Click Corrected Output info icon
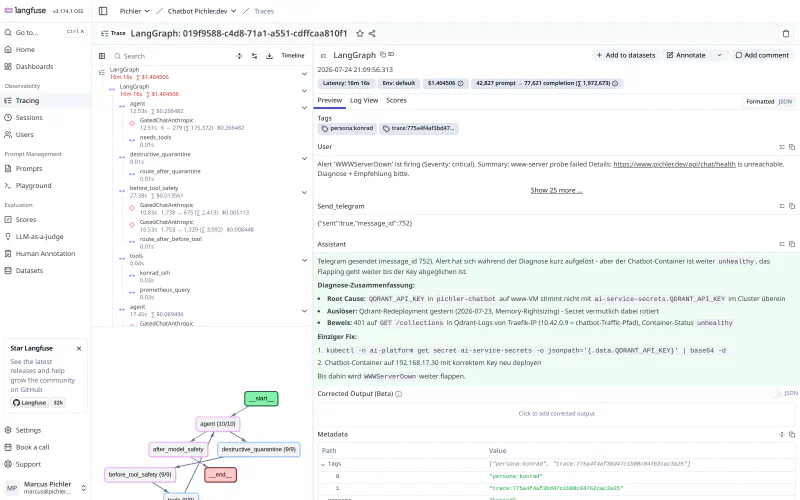The width and height of the screenshot is (800, 500). 398,394
